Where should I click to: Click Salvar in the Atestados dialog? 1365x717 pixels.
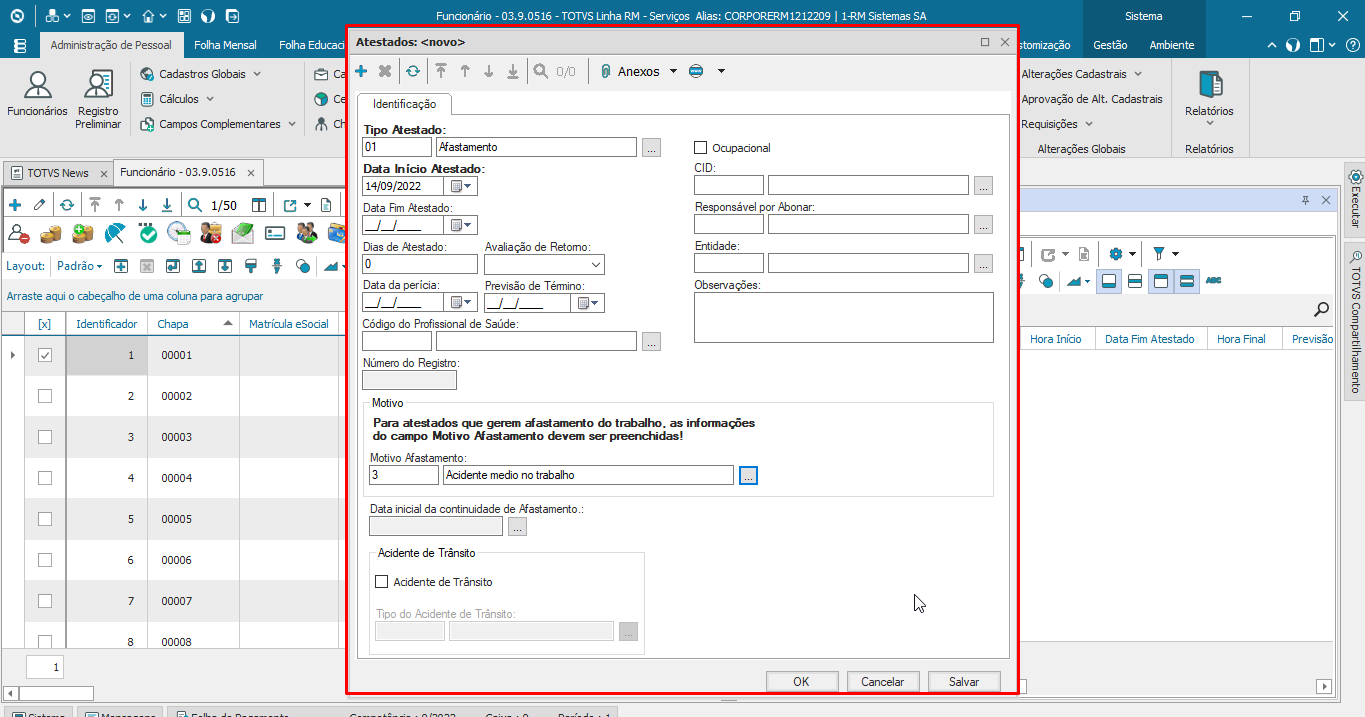[964, 681]
